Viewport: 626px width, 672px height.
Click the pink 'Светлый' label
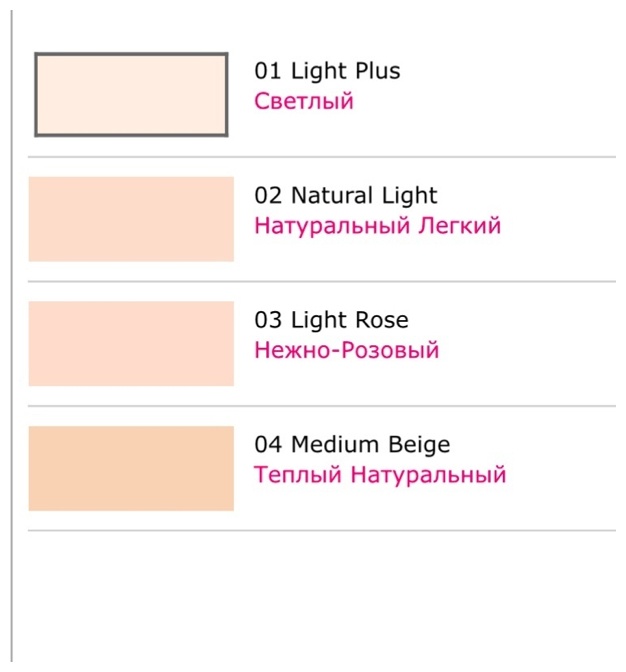[304, 102]
